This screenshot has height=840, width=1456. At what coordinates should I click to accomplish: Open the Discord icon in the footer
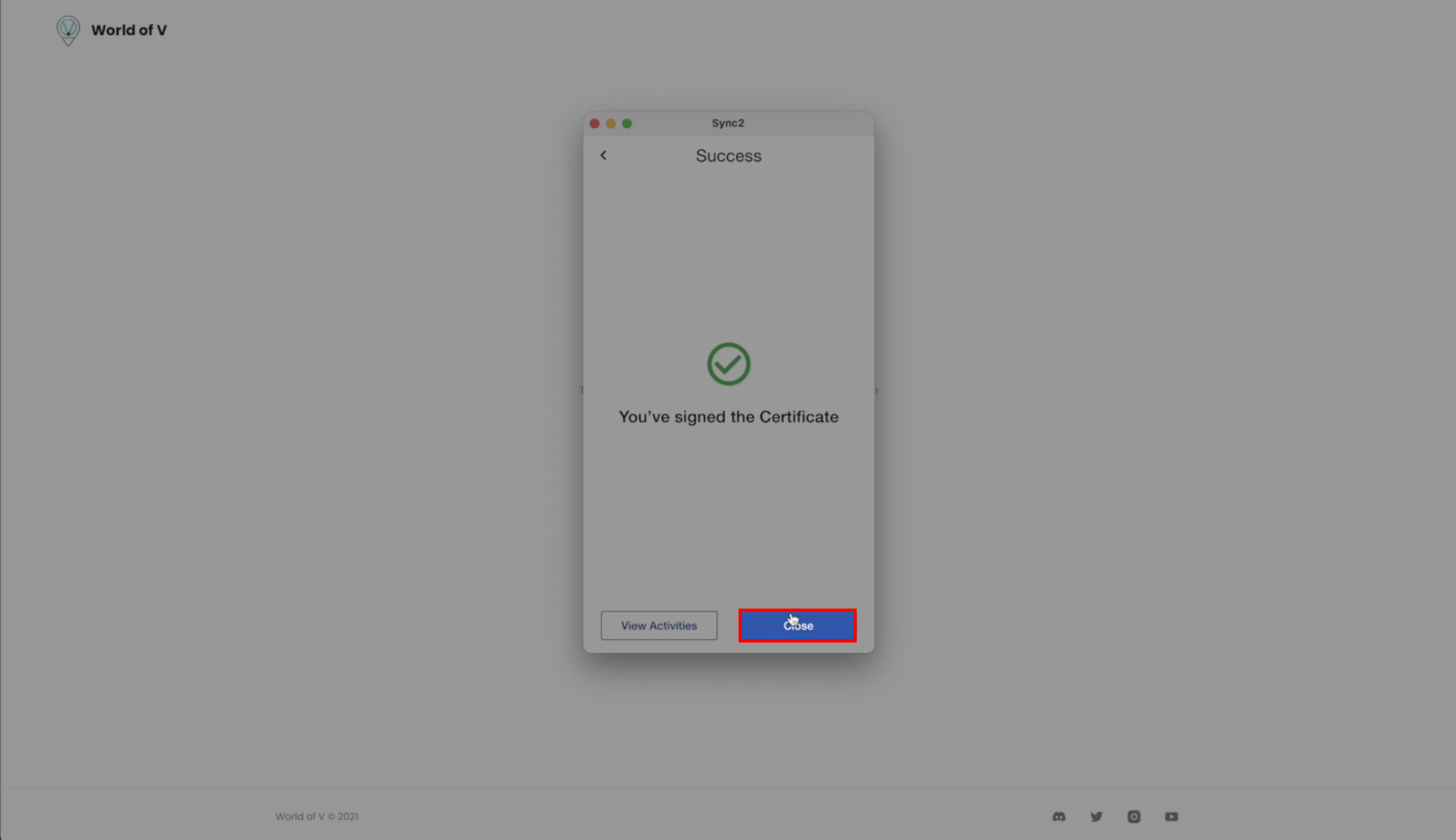(1059, 817)
